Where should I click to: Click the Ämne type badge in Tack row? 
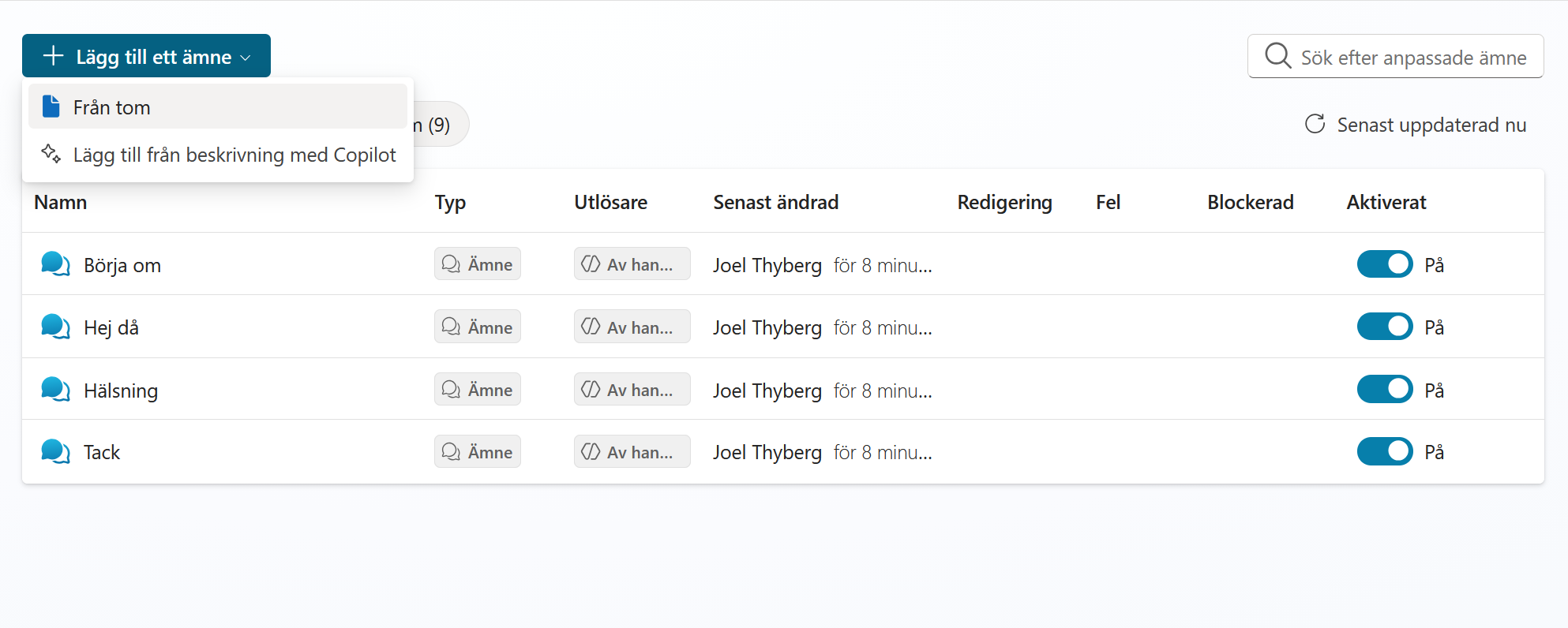(477, 451)
